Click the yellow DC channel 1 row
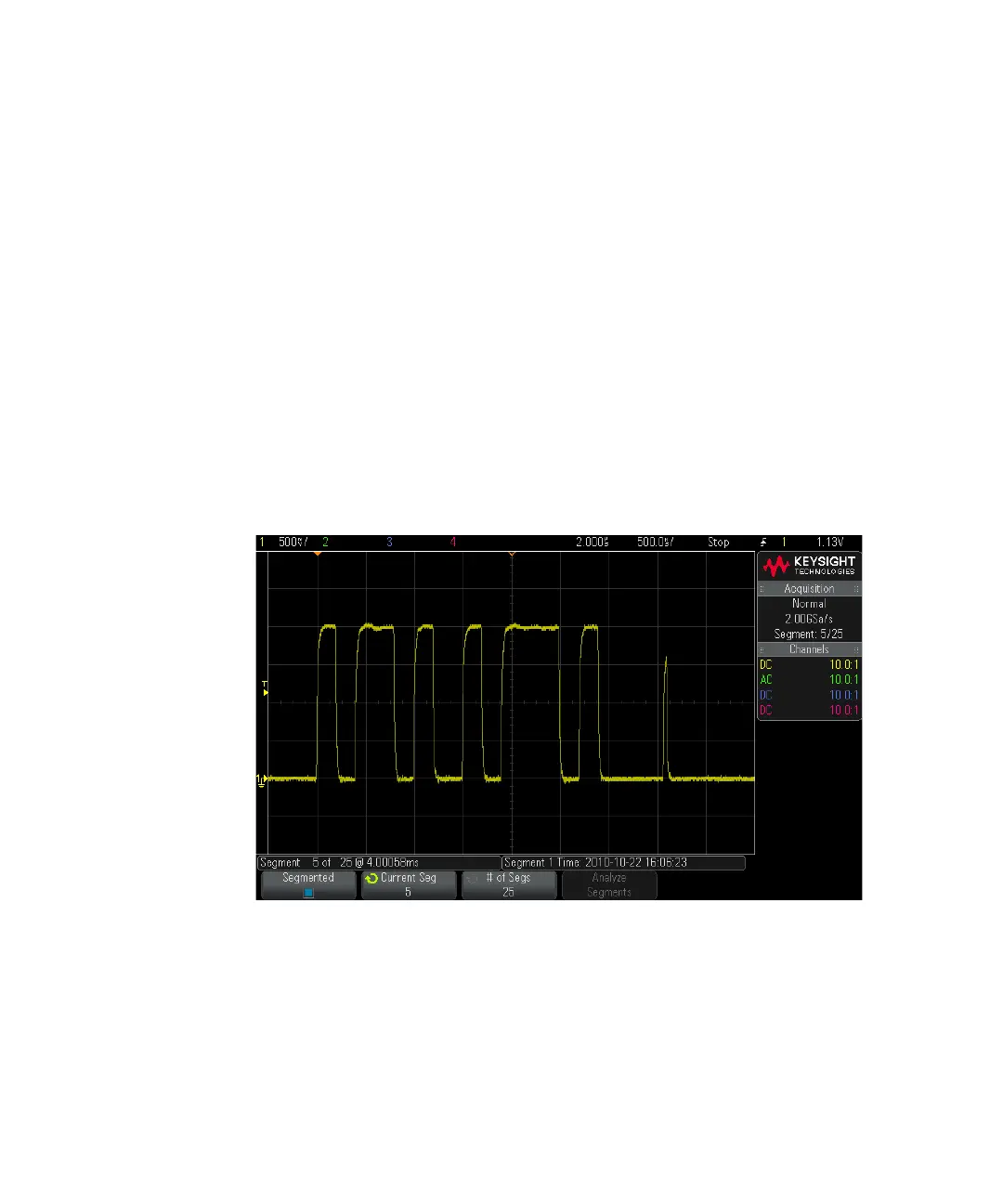The width and height of the screenshot is (1003, 1204). (809, 665)
